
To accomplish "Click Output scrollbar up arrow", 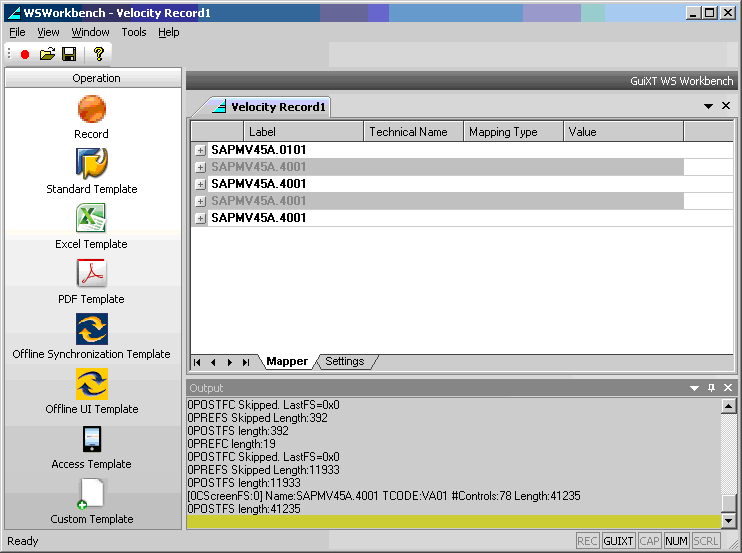I will click(729, 406).
